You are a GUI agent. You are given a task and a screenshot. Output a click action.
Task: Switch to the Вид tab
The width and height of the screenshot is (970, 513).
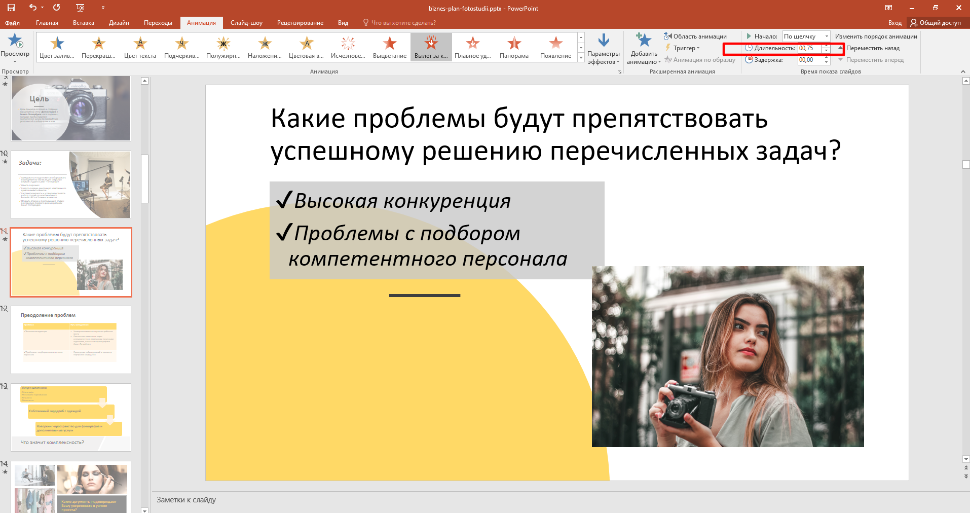pyautogui.click(x=343, y=23)
